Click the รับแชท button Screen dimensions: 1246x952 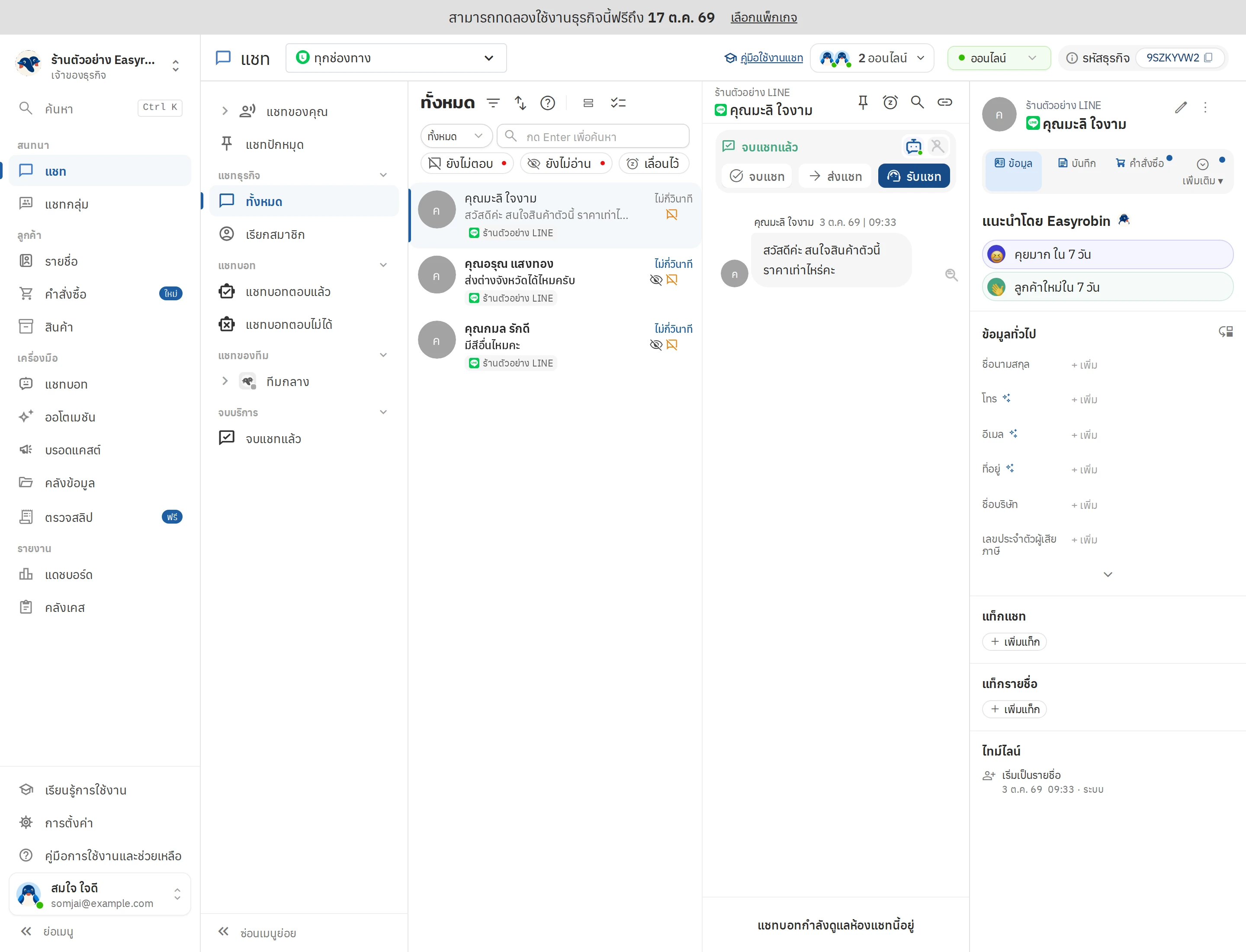point(913,176)
